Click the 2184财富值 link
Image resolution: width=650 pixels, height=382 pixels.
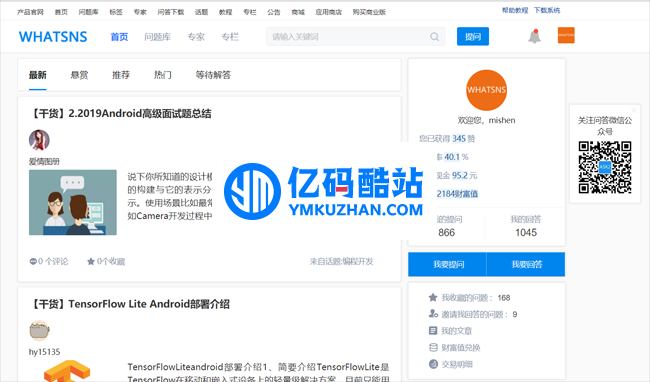click(457, 193)
